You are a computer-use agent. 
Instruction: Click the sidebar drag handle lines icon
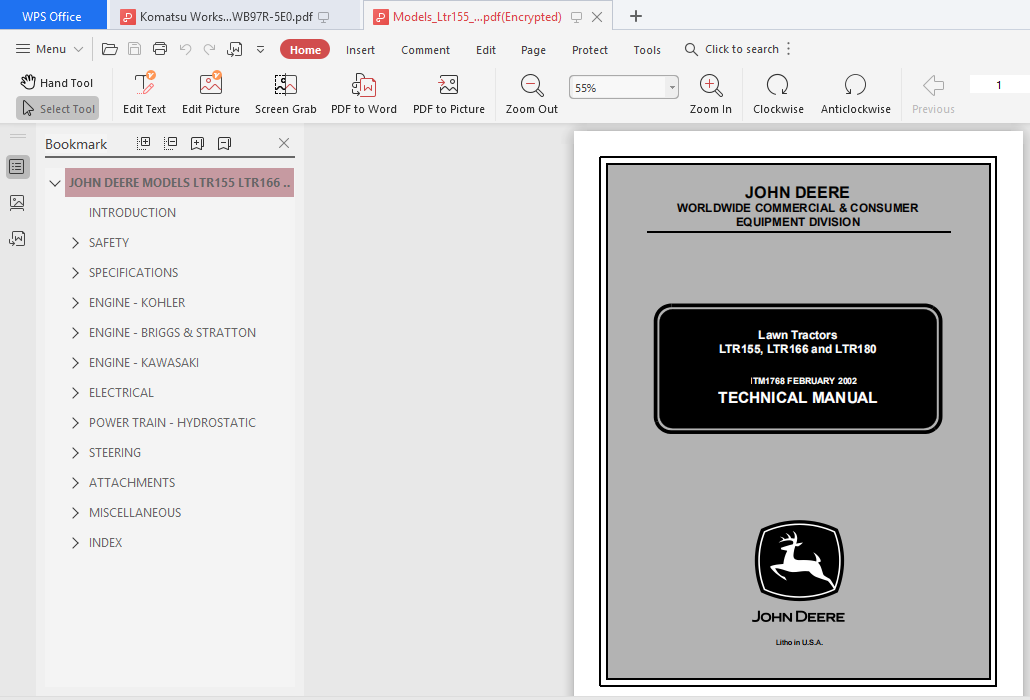[x=18, y=136]
